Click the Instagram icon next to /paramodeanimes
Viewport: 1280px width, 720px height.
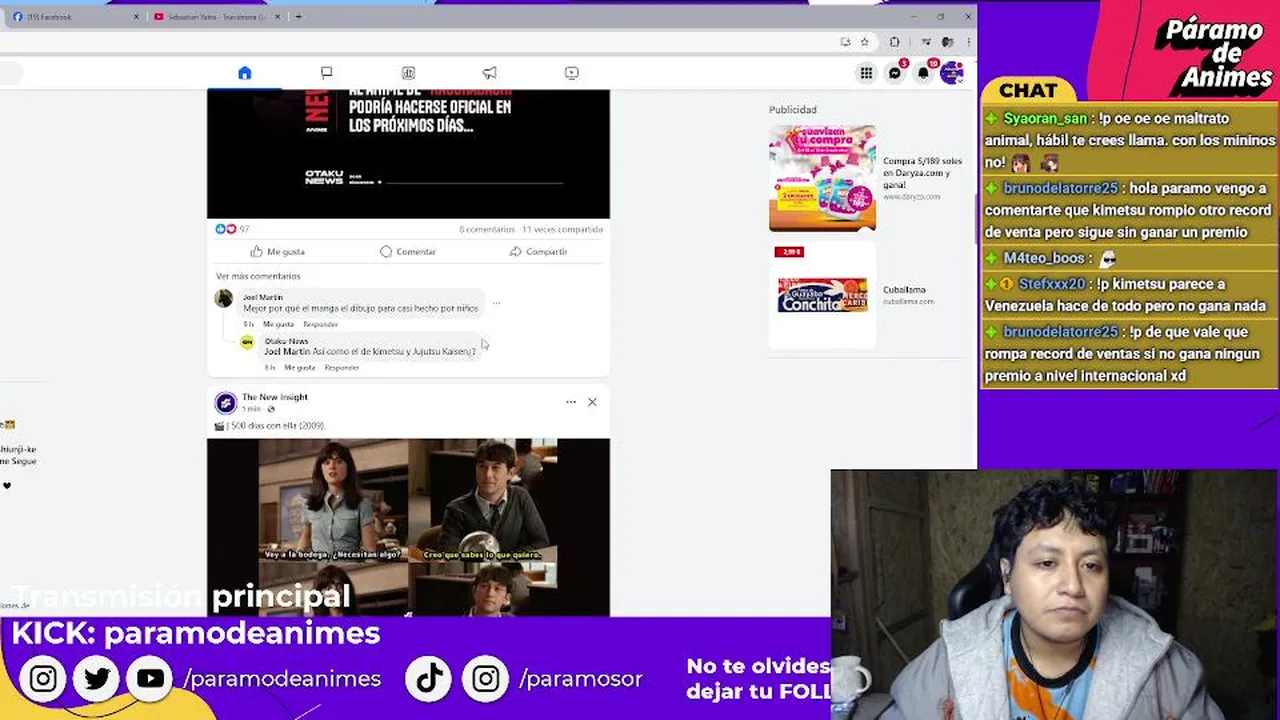(x=43, y=679)
